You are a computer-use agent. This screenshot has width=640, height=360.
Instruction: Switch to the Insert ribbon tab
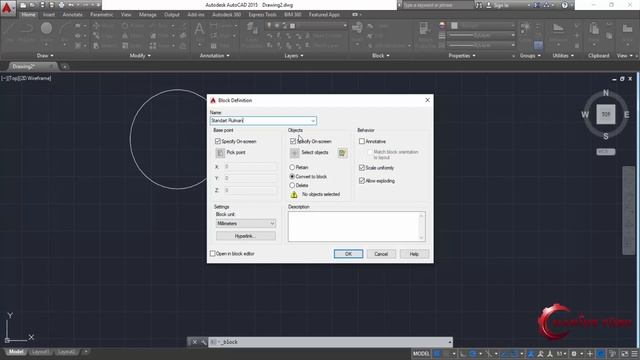(x=49, y=15)
